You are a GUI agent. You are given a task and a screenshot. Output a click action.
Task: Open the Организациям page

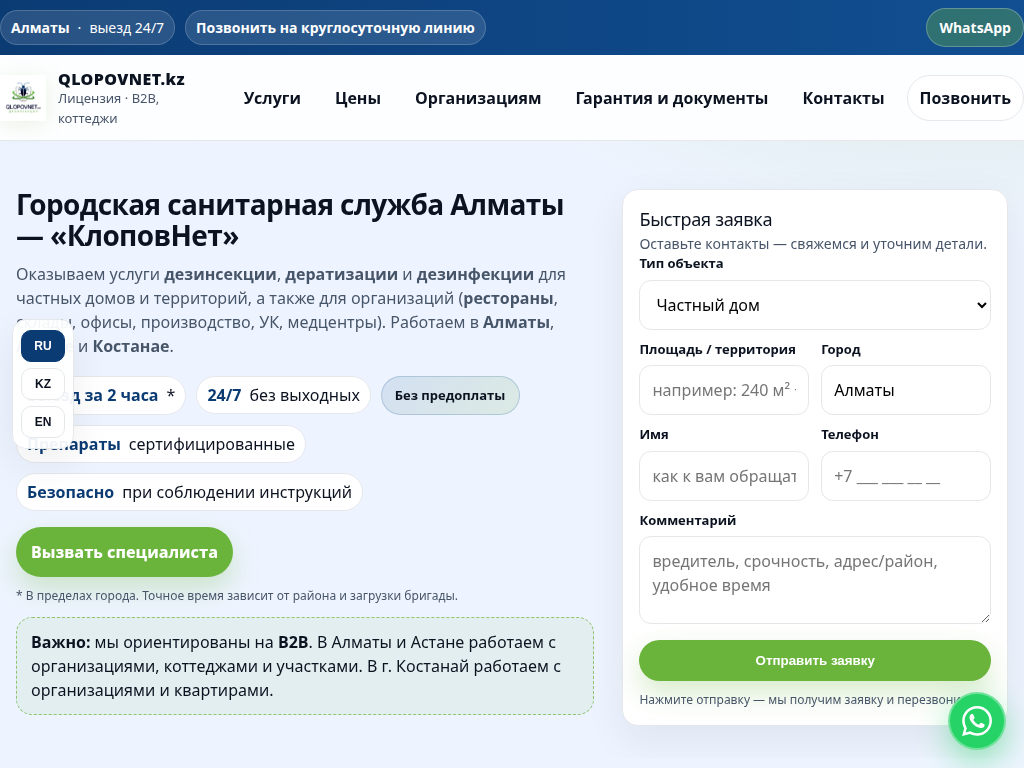[477, 98]
